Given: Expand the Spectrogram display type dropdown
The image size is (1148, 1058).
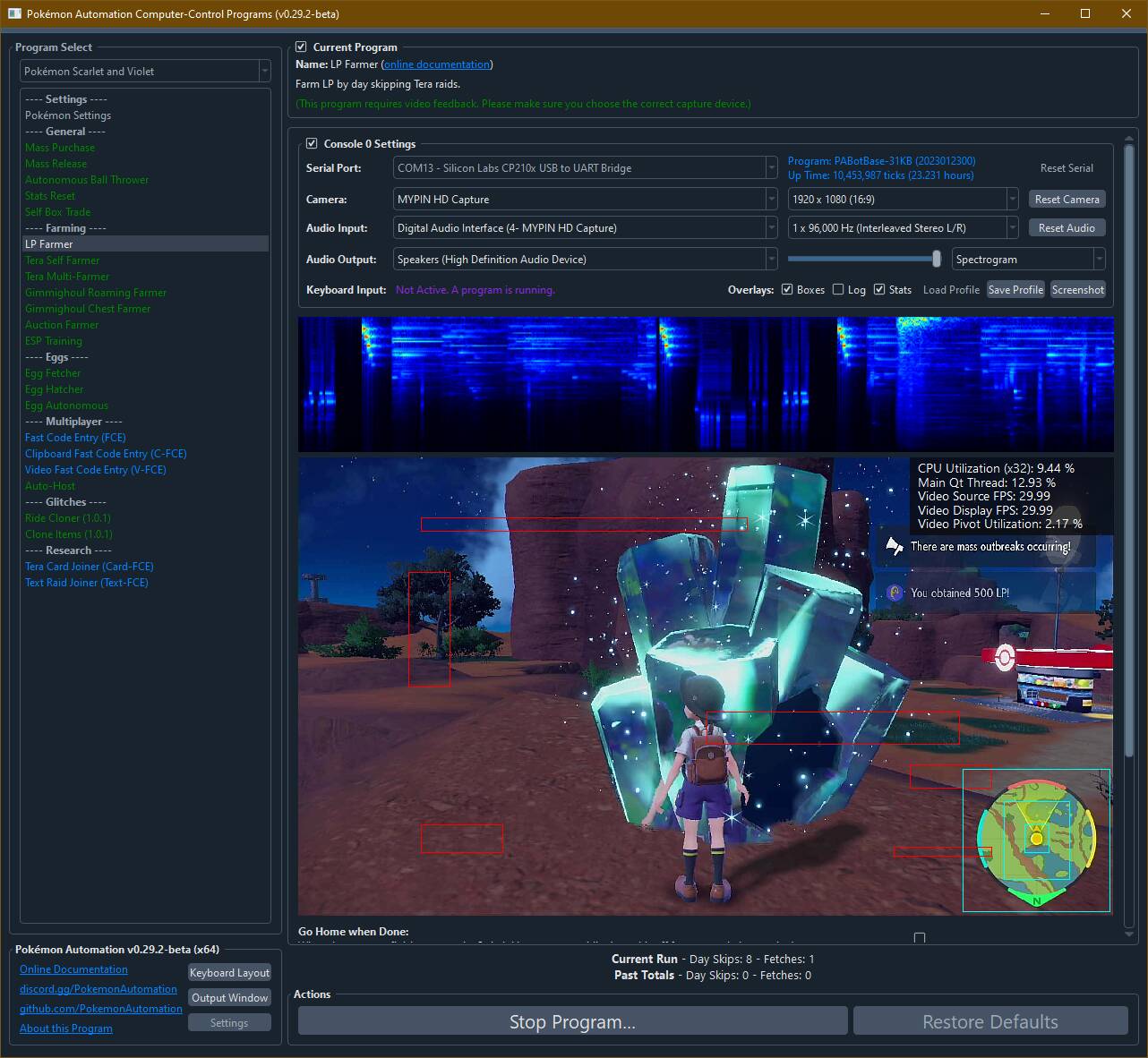Looking at the screenshot, I should (x=1028, y=260).
